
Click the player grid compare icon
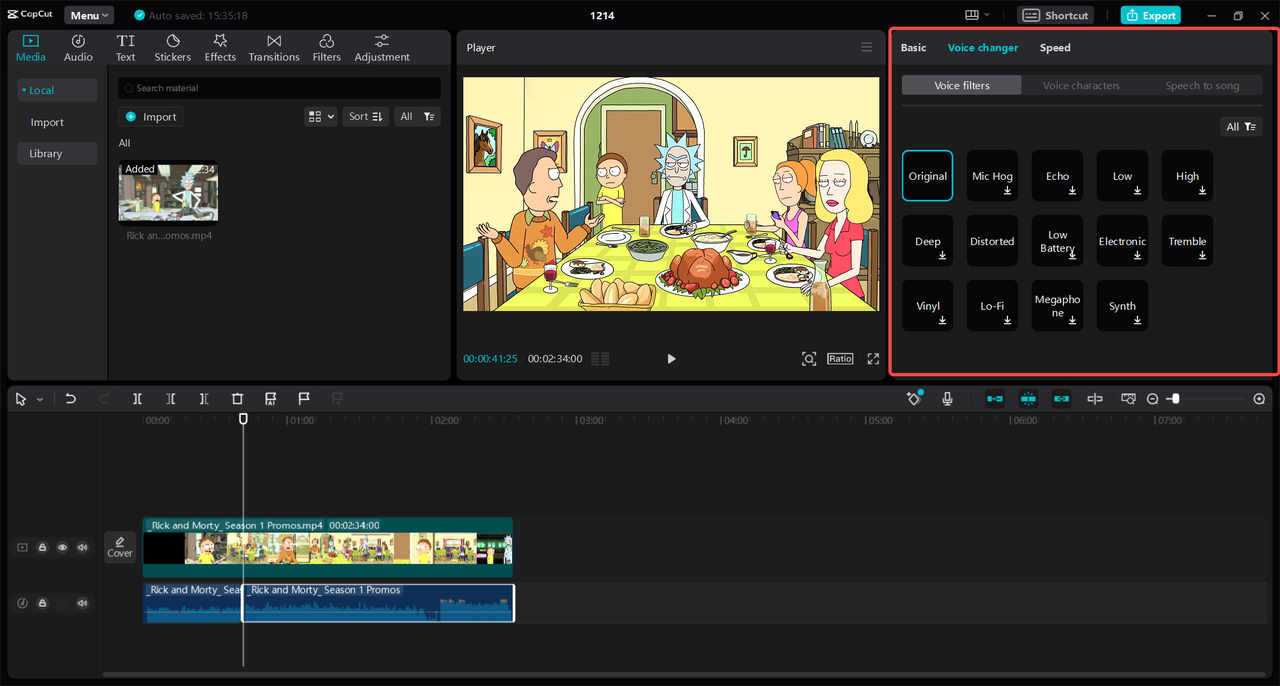click(x=600, y=359)
